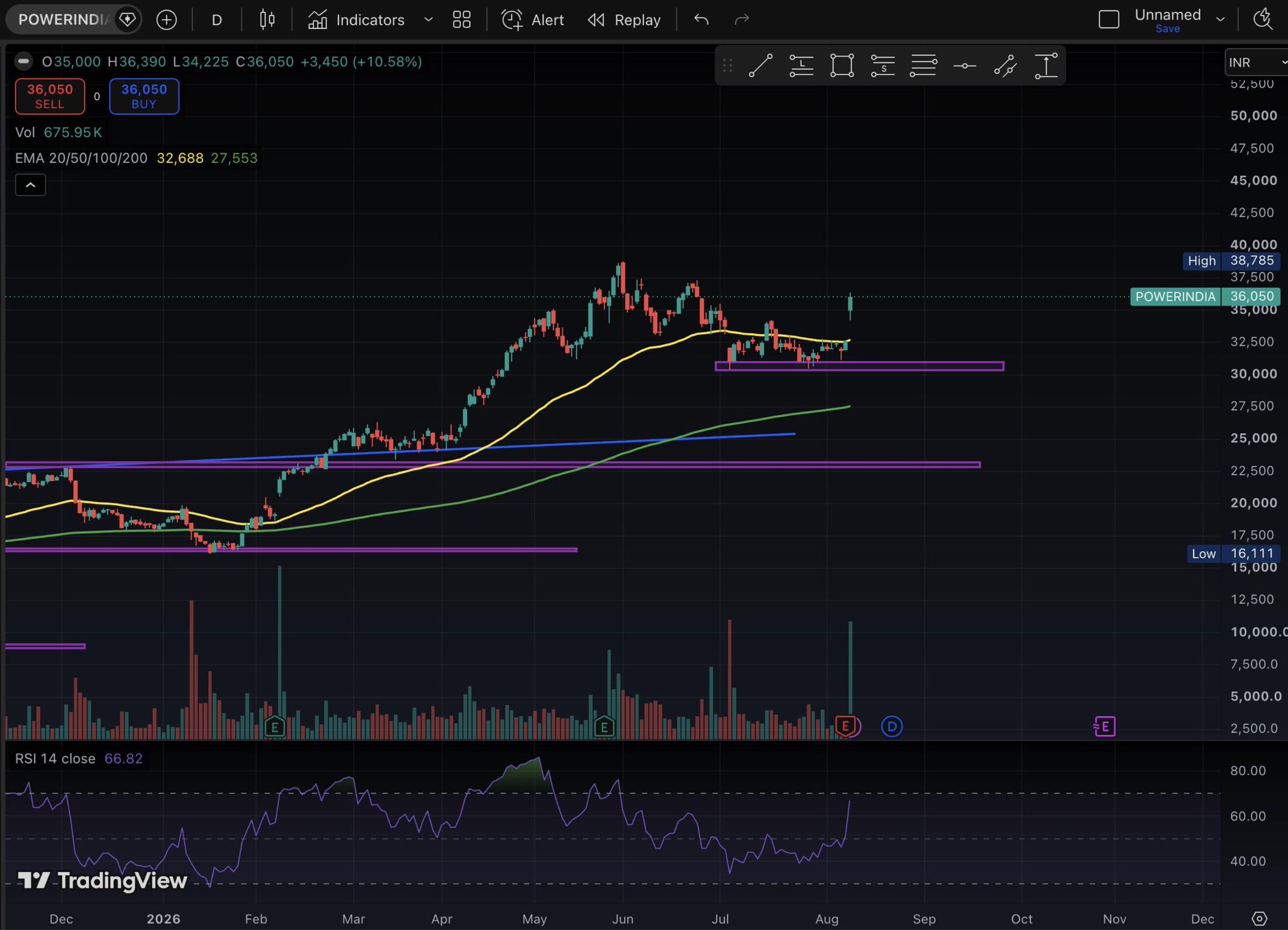Open the D time interval selector

[x=216, y=20]
